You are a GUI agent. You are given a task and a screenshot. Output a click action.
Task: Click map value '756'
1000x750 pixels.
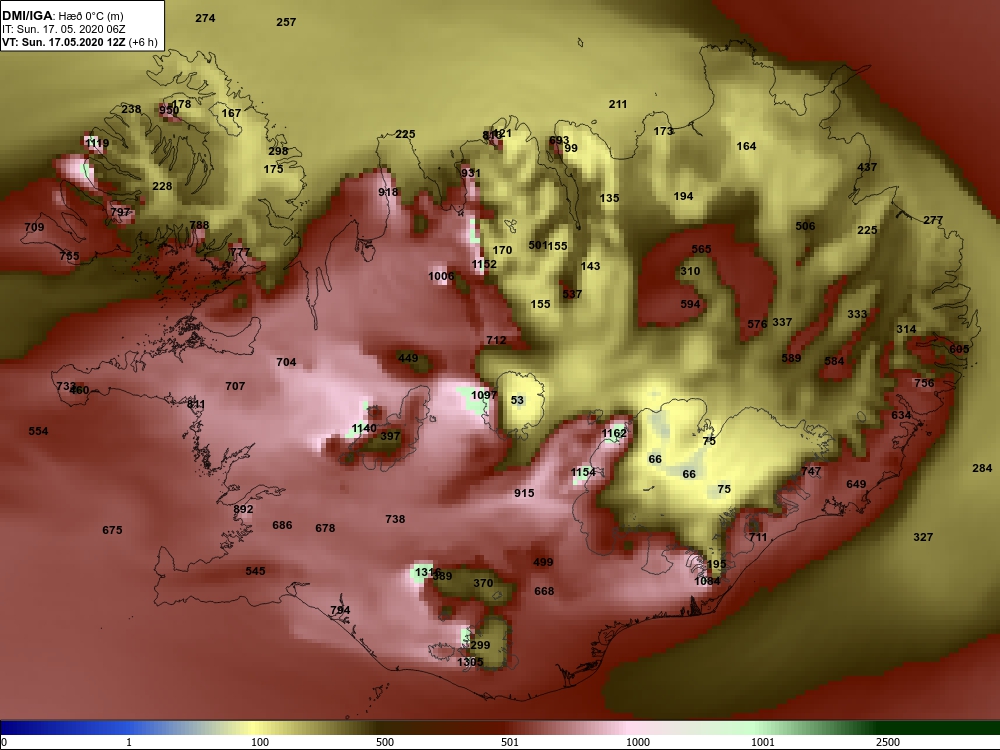coord(924,383)
